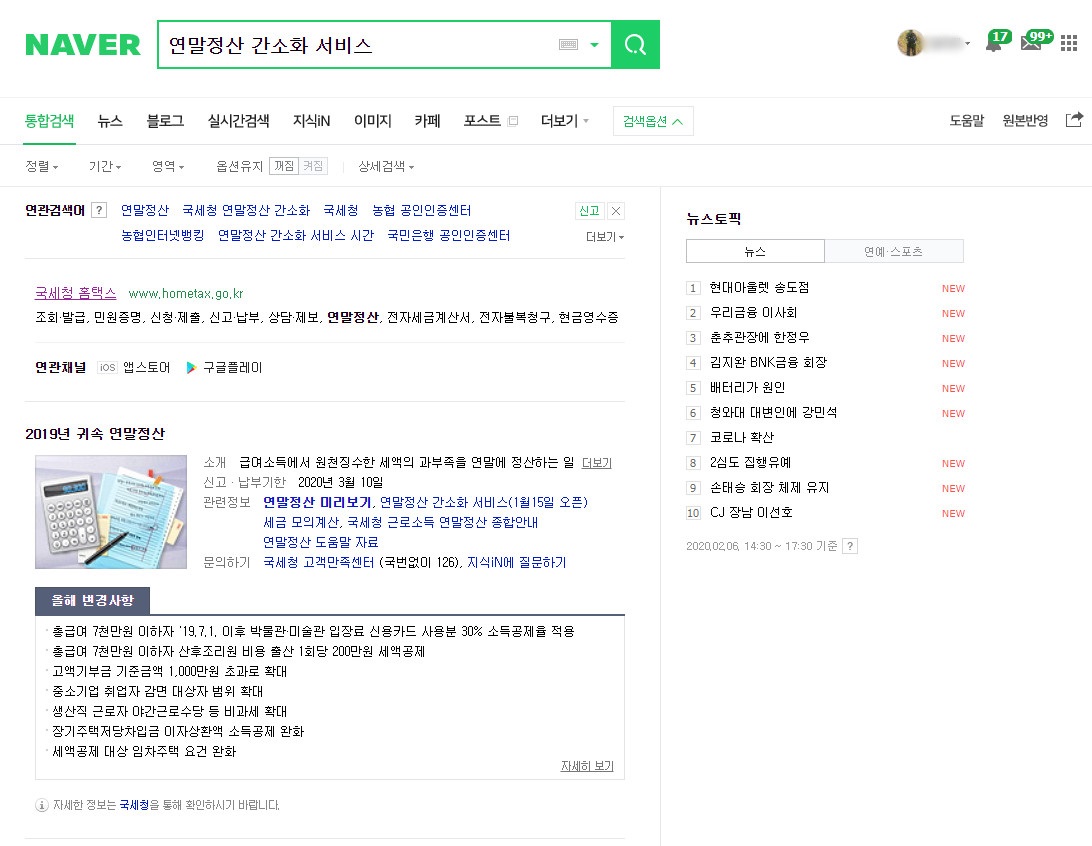Open the 더보기 tab dropdown
This screenshot has height=846, width=1092.
(x=565, y=120)
